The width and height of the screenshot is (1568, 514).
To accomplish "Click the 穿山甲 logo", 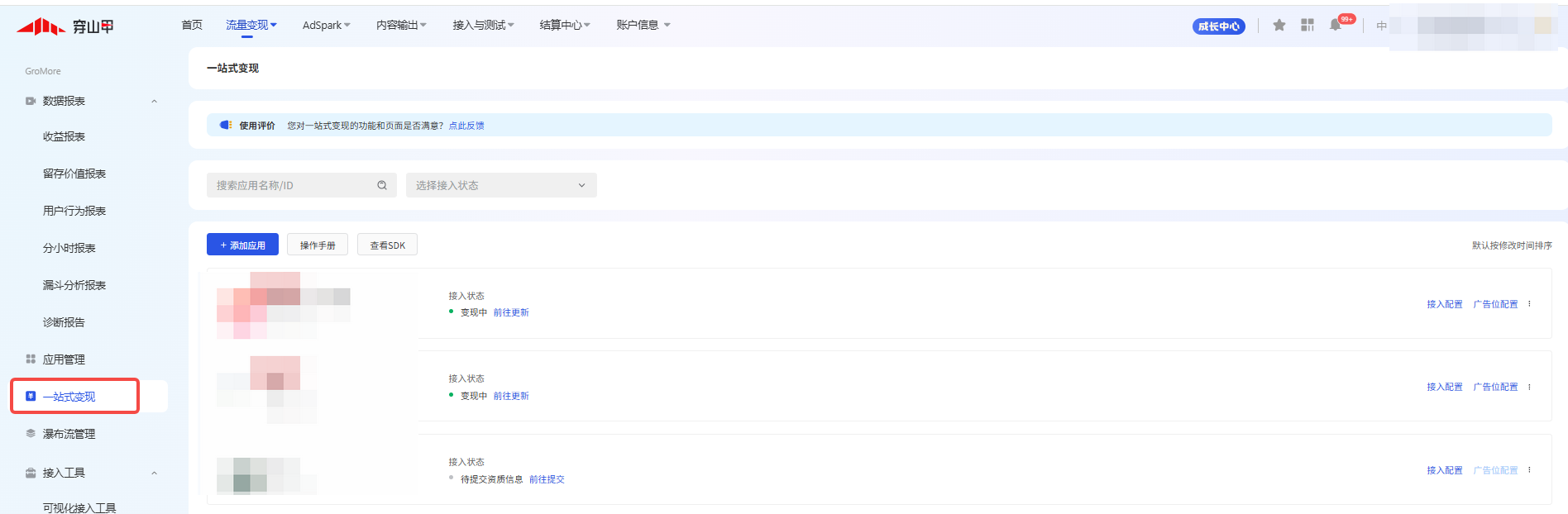I will pos(65,27).
